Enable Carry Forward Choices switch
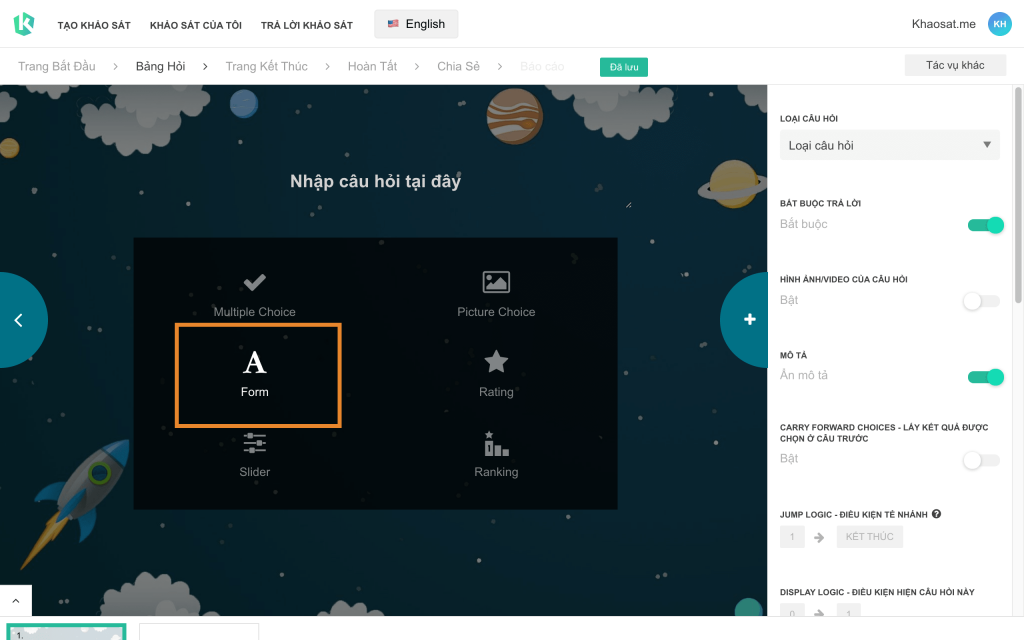Viewport: 1024px width, 640px height. (x=982, y=460)
